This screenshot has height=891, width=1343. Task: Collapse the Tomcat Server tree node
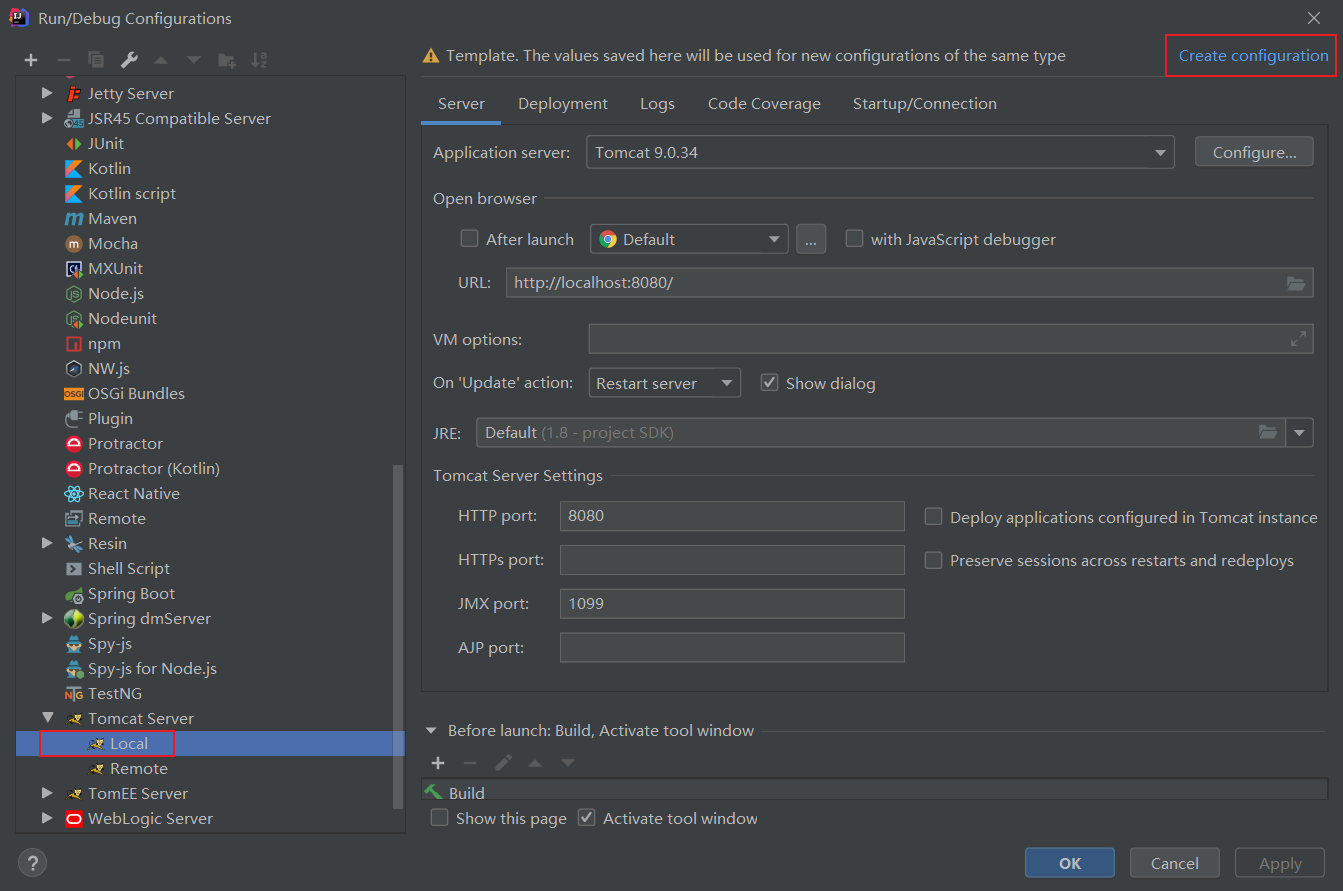(47, 718)
